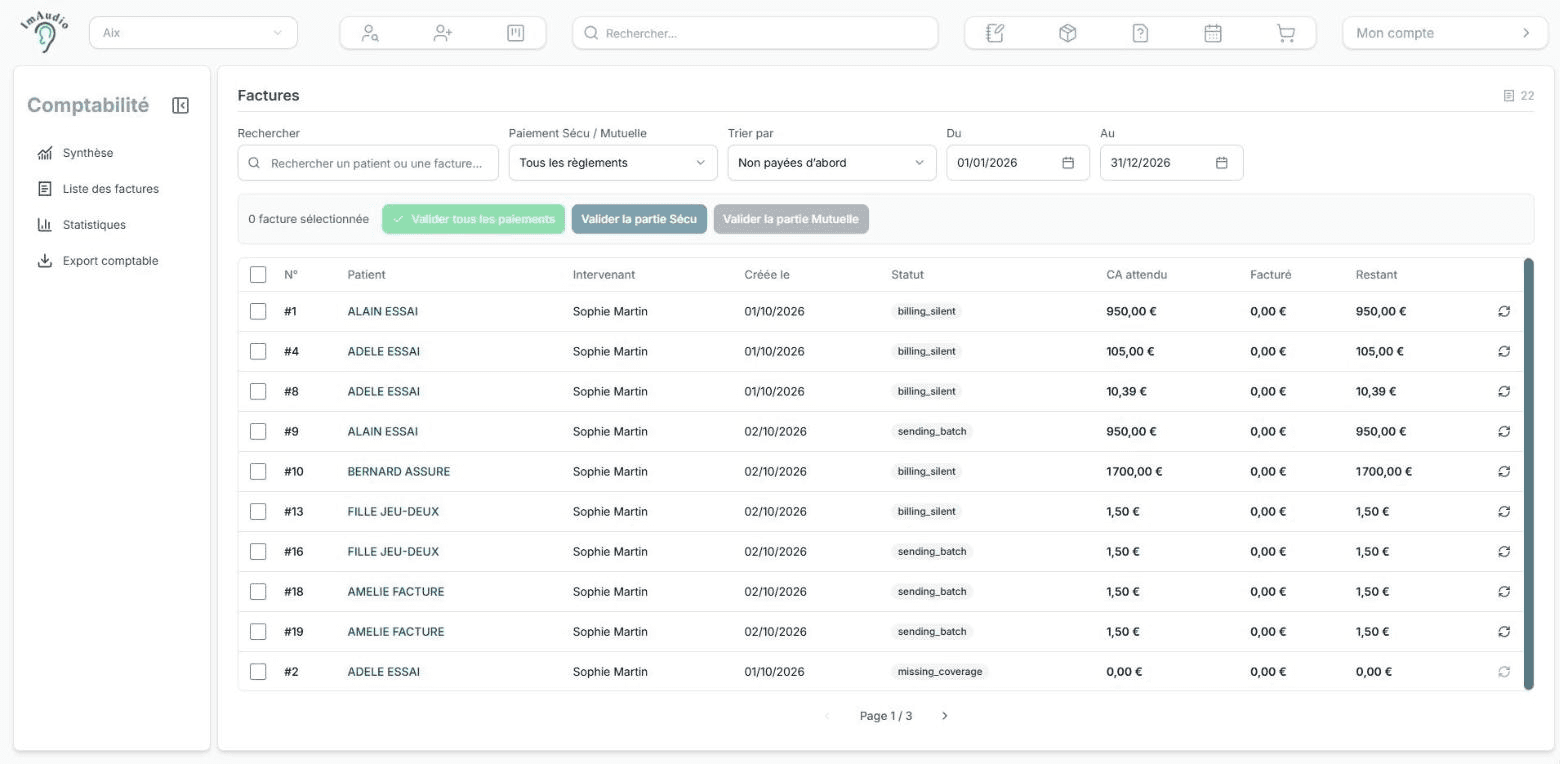Refresh invoice #18 status
Image resolution: width=1560 pixels, height=764 pixels.
[1504, 591]
